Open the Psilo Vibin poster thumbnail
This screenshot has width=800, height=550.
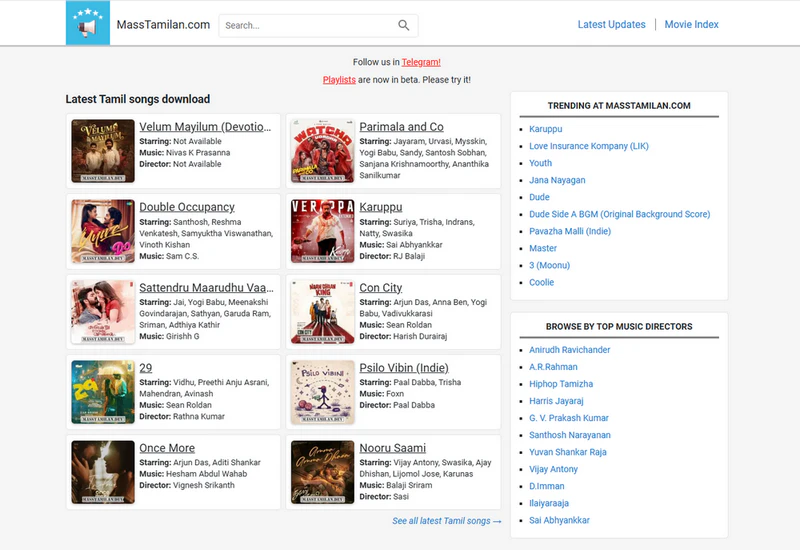tap(322, 392)
